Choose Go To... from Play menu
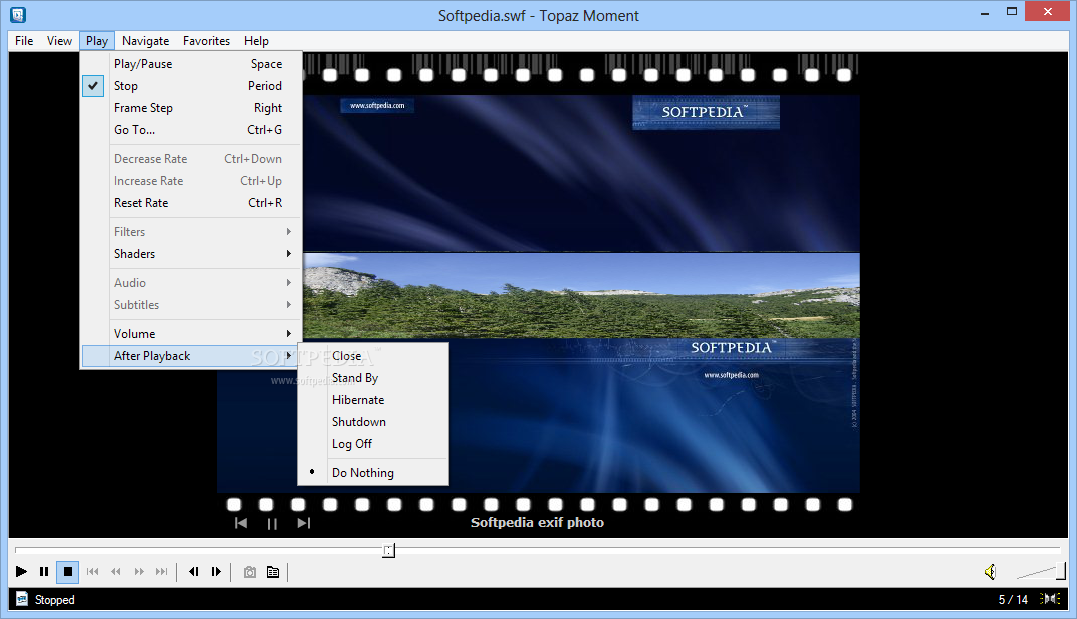 tap(192, 130)
